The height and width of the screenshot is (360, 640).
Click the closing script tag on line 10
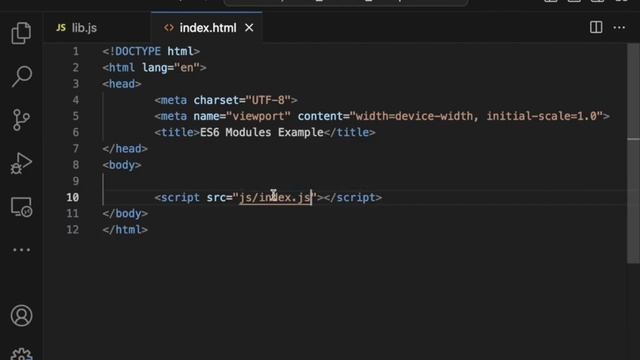[x=353, y=198]
